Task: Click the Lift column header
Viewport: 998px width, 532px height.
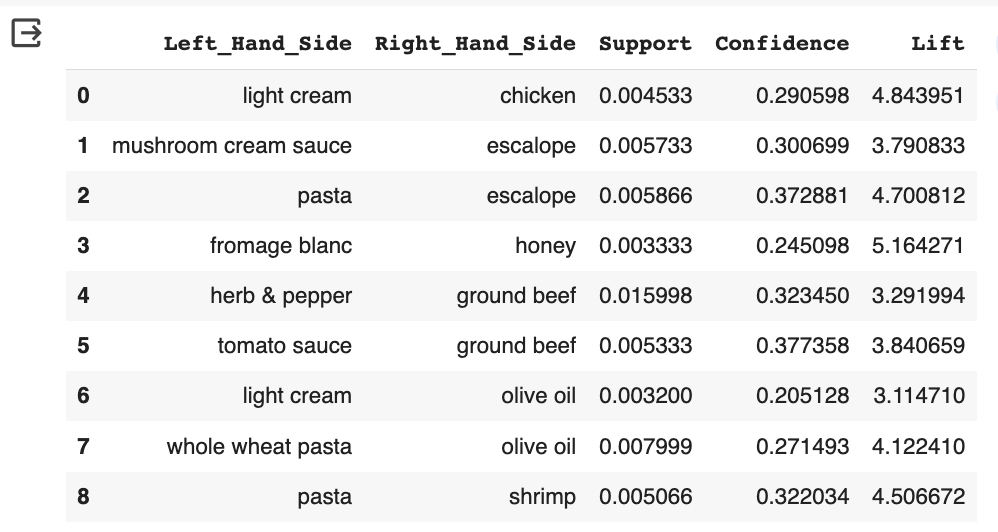Action: [937, 43]
